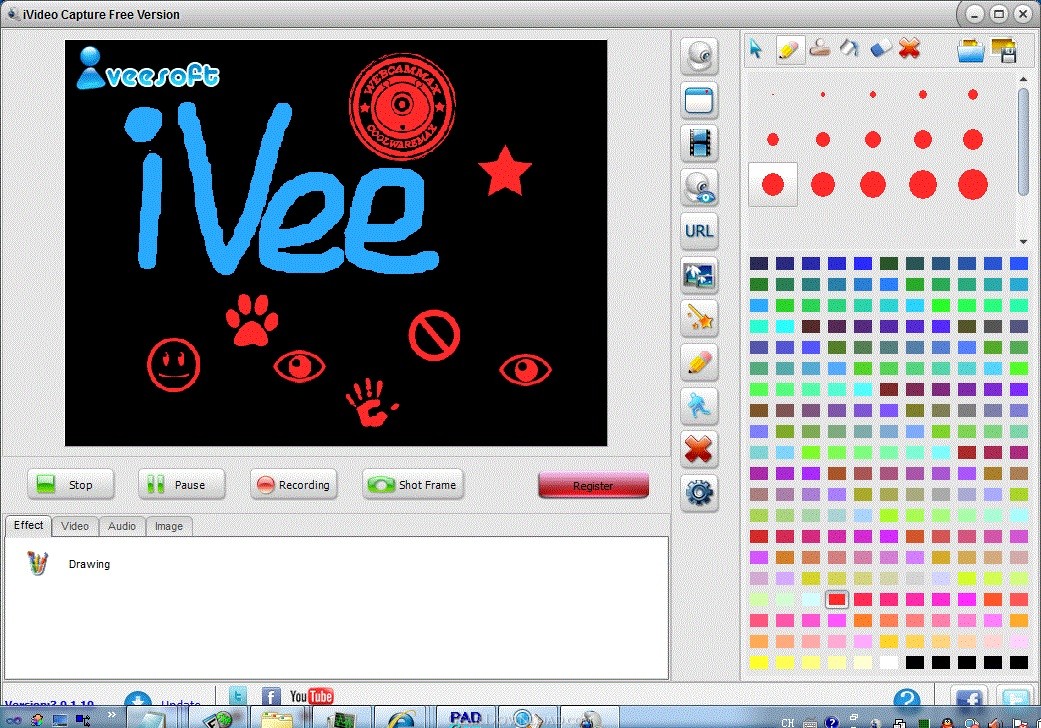The height and width of the screenshot is (728, 1041).
Task: Select the eraser tool
Action: tap(880, 48)
